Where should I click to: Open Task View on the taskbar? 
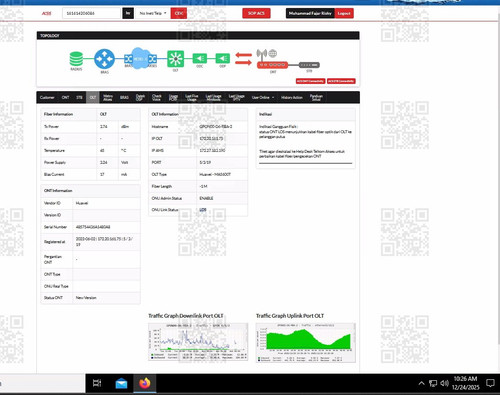97,383
